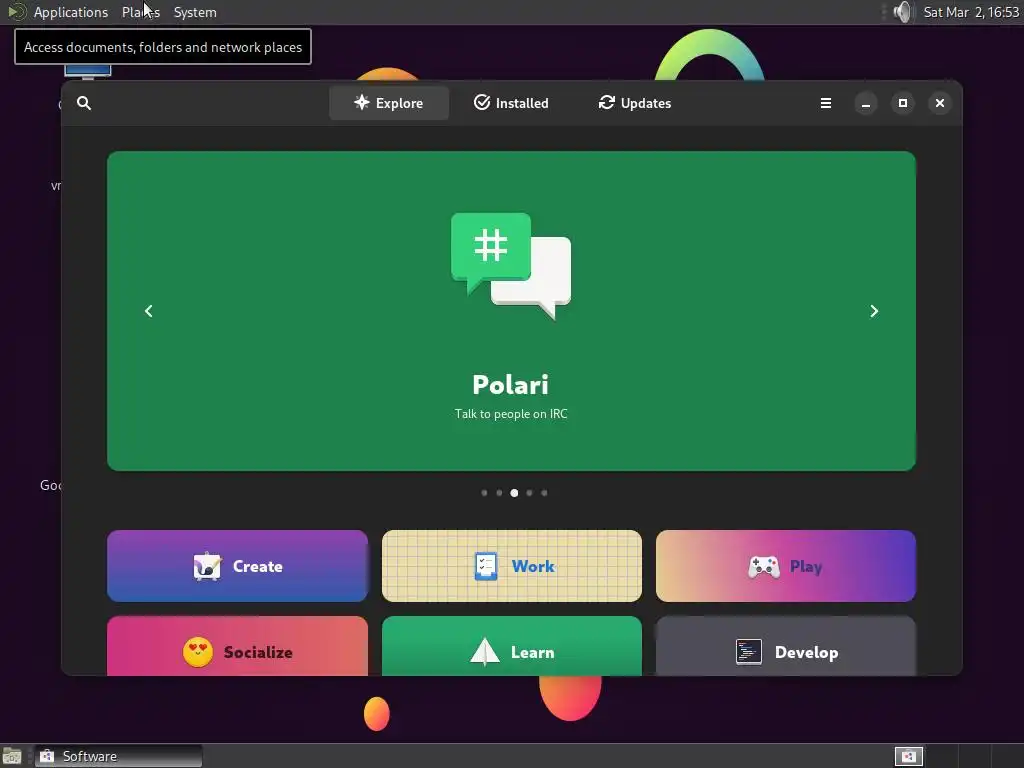Click the volume speaker icon
This screenshot has height=768, width=1024.
coord(903,12)
